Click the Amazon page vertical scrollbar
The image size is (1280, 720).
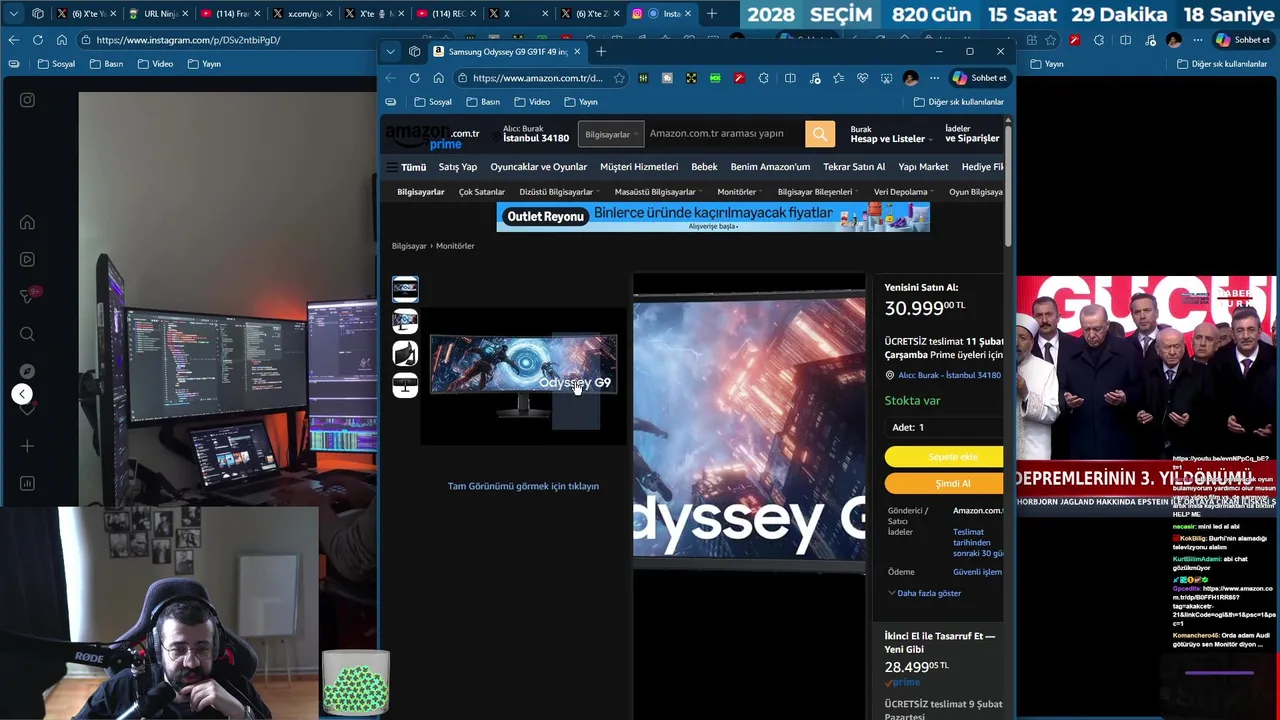[x=1008, y=185]
